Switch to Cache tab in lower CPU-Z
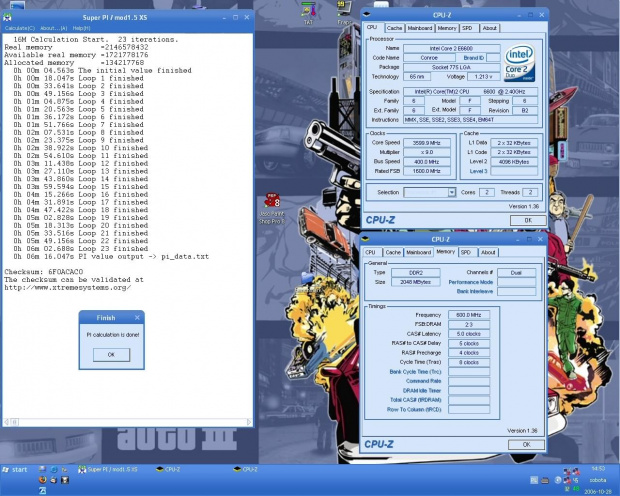Image resolution: width=620 pixels, height=496 pixels. click(393, 252)
